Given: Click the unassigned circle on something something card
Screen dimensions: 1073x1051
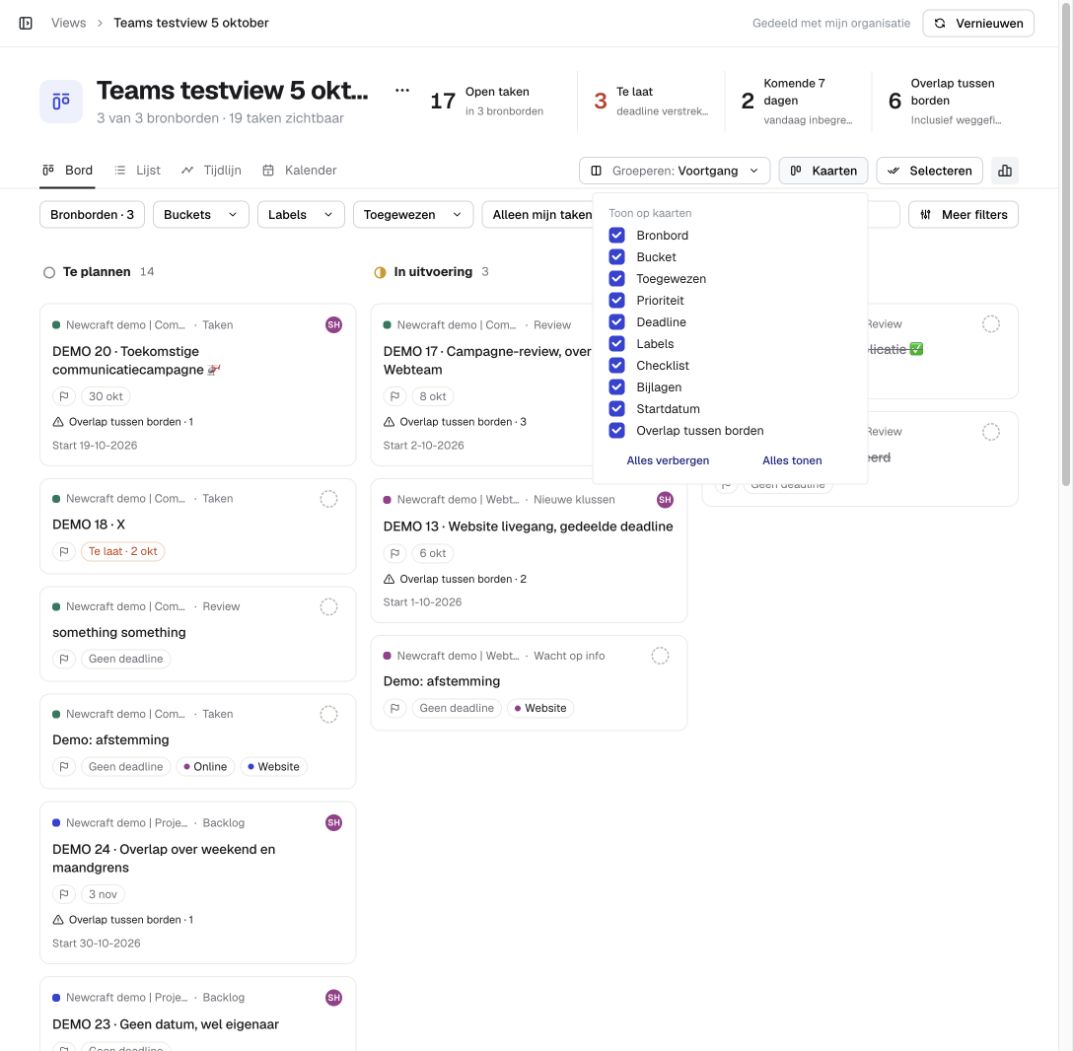Looking at the screenshot, I should tap(329, 607).
